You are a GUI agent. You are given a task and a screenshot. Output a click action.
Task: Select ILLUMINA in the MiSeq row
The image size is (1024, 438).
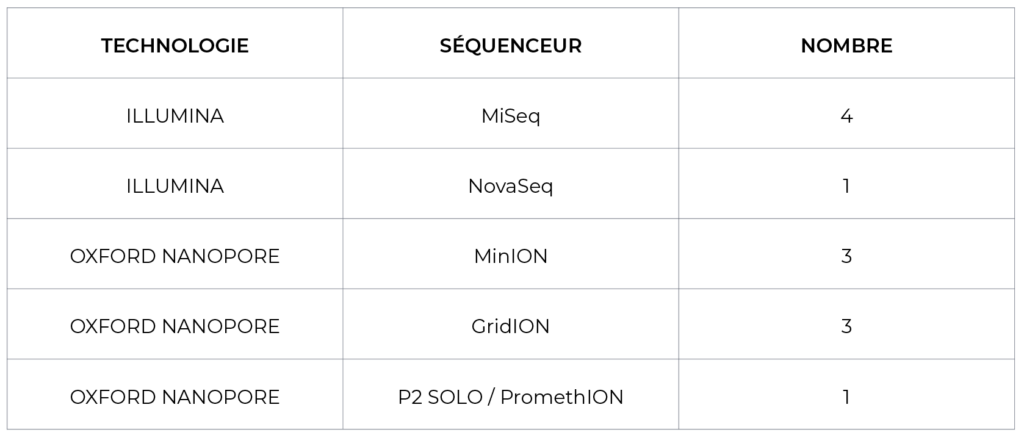175,116
